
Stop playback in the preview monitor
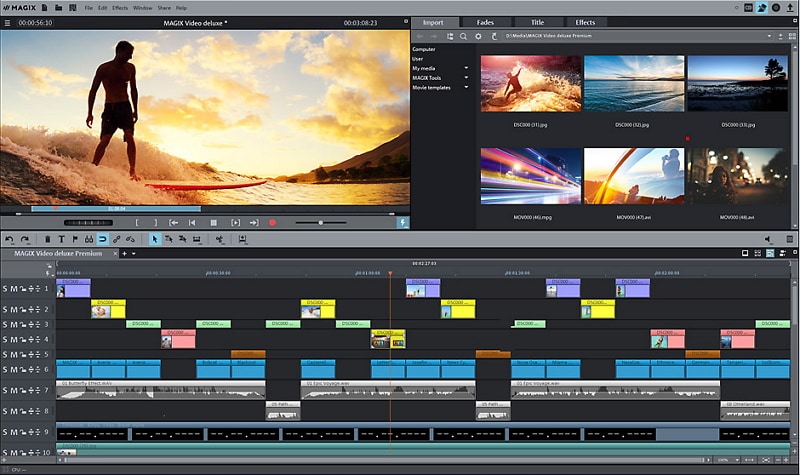(x=214, y=222)
